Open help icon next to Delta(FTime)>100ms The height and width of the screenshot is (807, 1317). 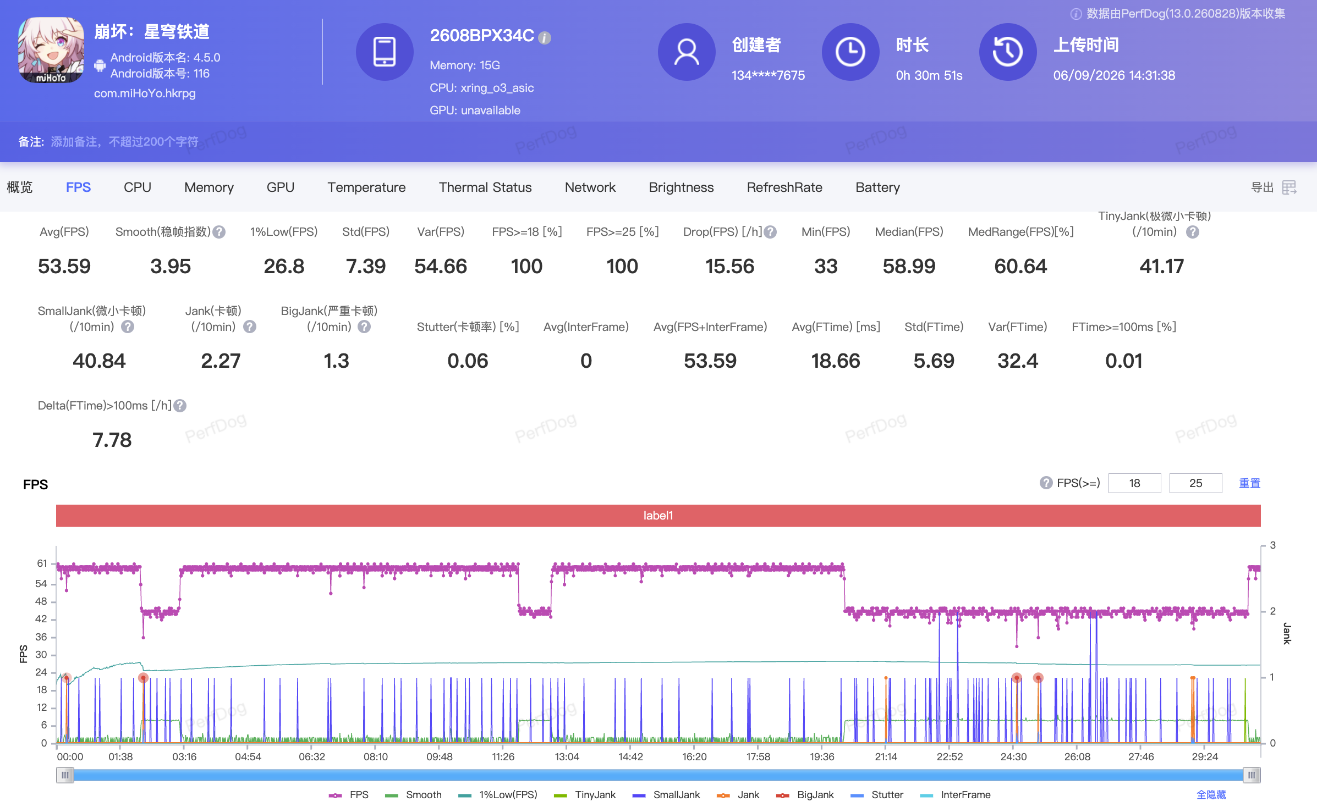pos(180,406)
